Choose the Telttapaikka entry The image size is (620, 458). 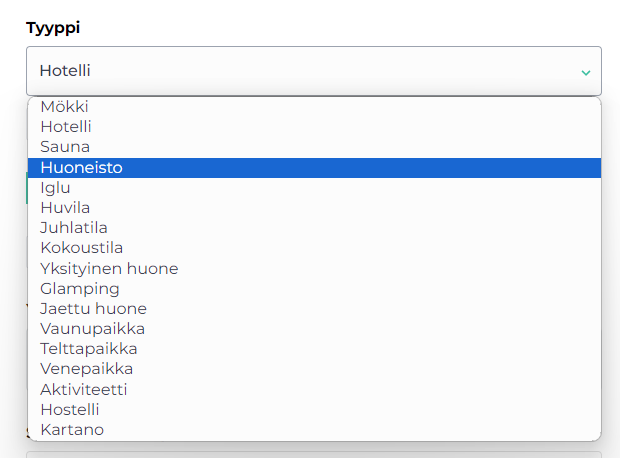coord(89,349)
